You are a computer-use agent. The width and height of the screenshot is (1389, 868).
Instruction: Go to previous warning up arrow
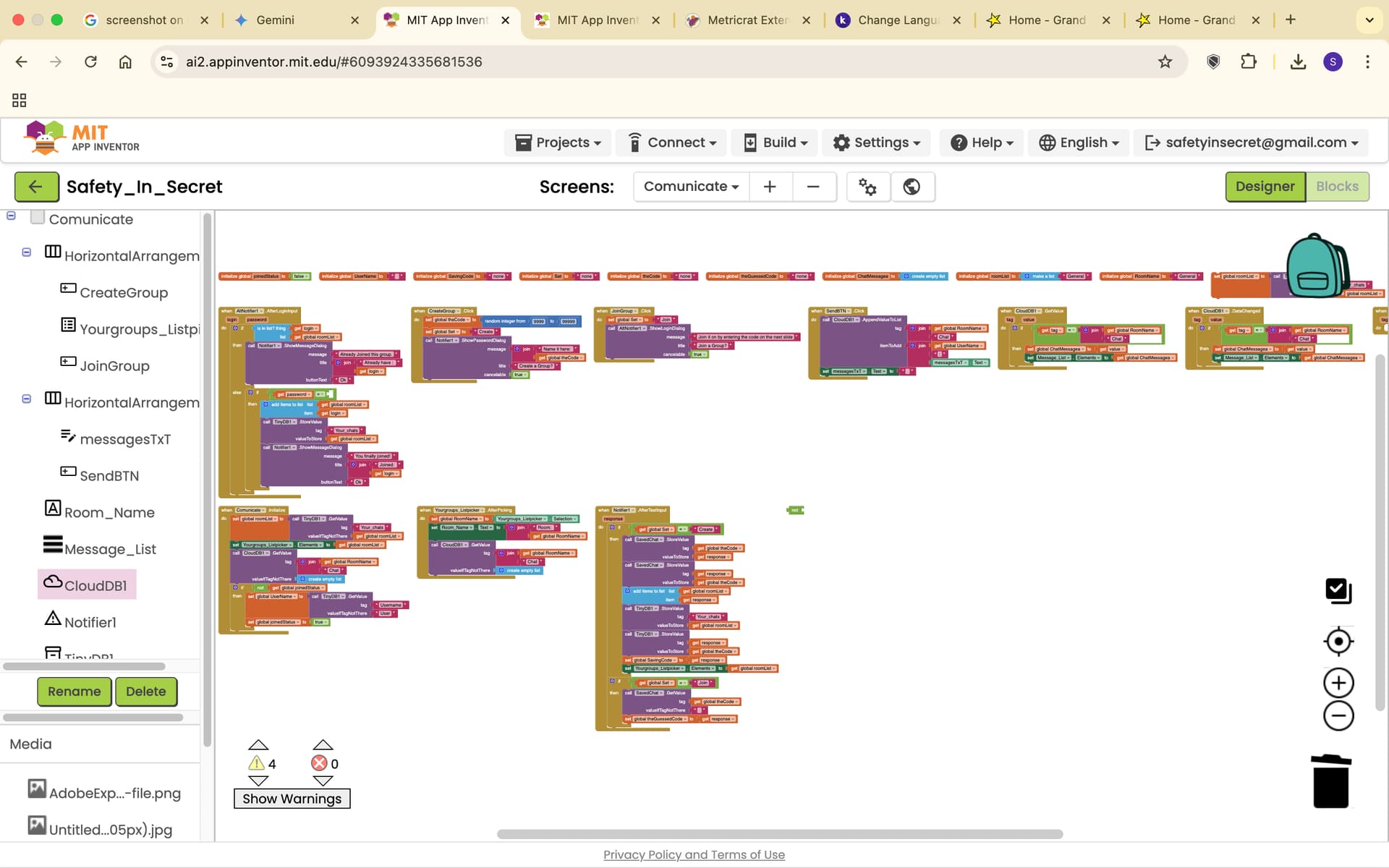click(x=258, y=745)
